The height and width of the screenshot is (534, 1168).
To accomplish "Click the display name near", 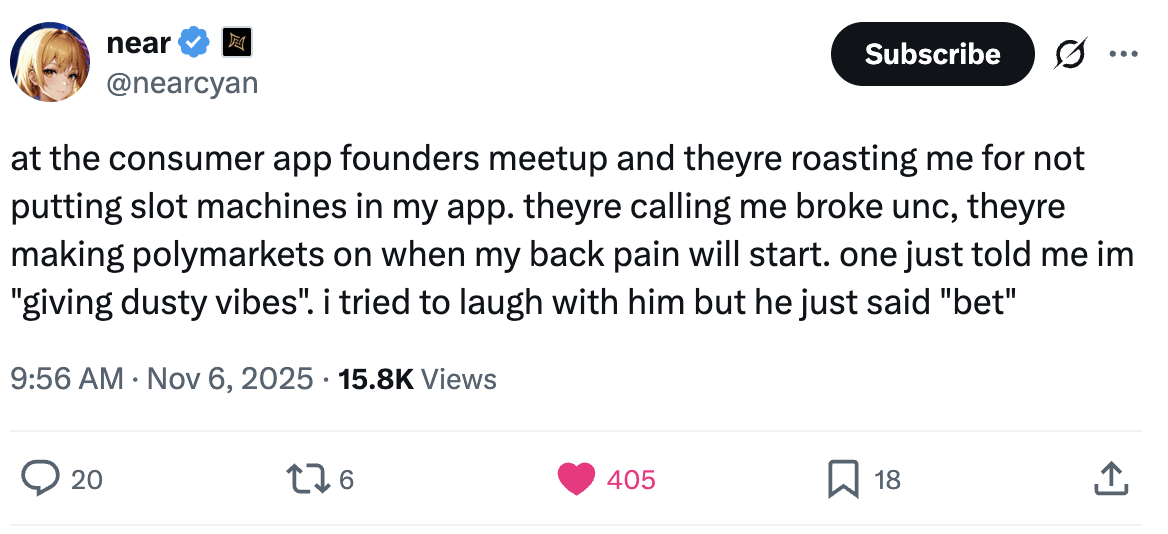I will (x=137, y=42).
